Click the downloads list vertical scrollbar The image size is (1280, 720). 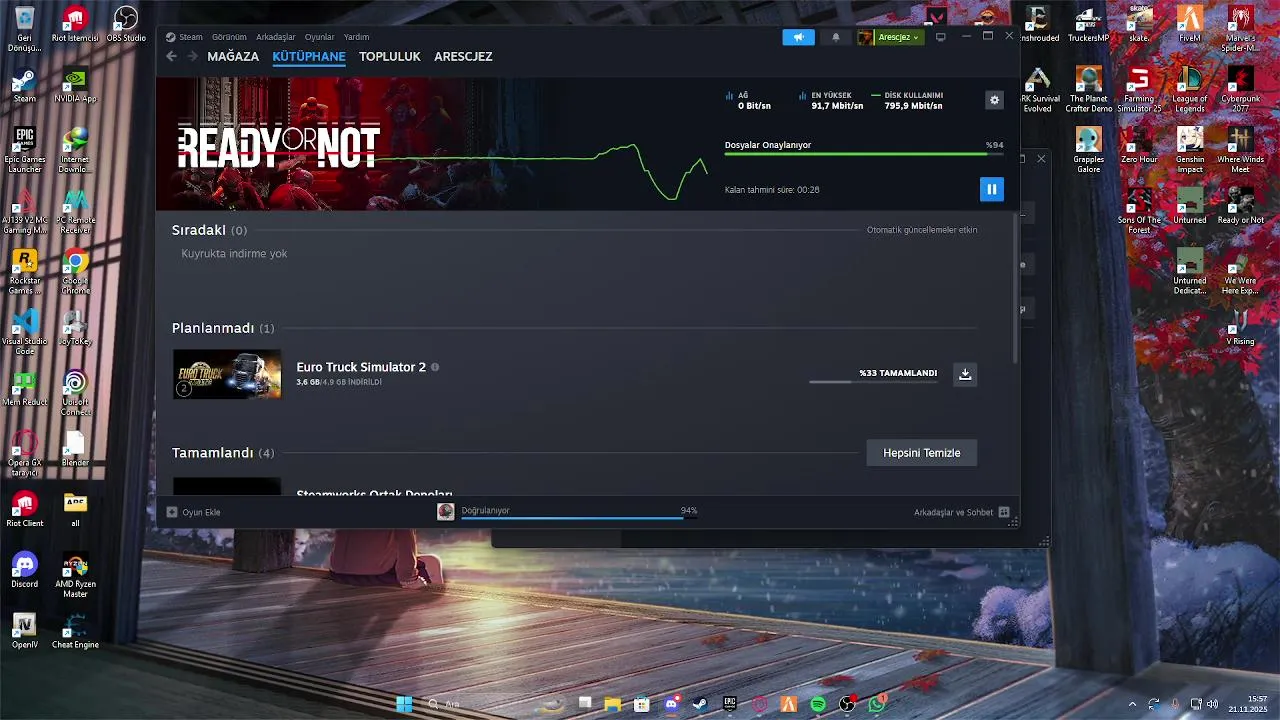pyautogui.click(x=1016, y=288)
